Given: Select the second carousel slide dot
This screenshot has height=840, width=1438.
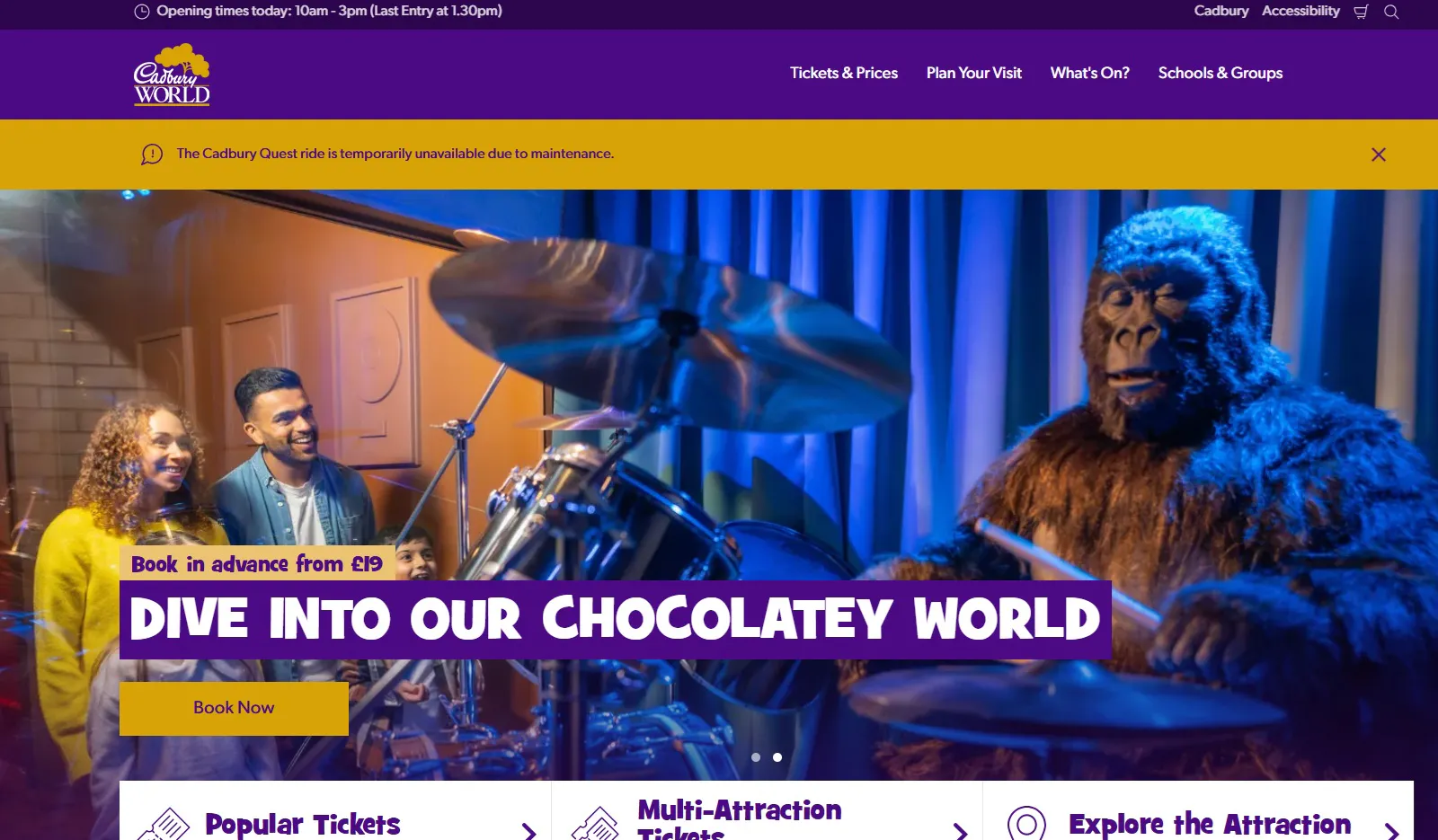Looking at the screenshot, I should click(x=777, y=757).
